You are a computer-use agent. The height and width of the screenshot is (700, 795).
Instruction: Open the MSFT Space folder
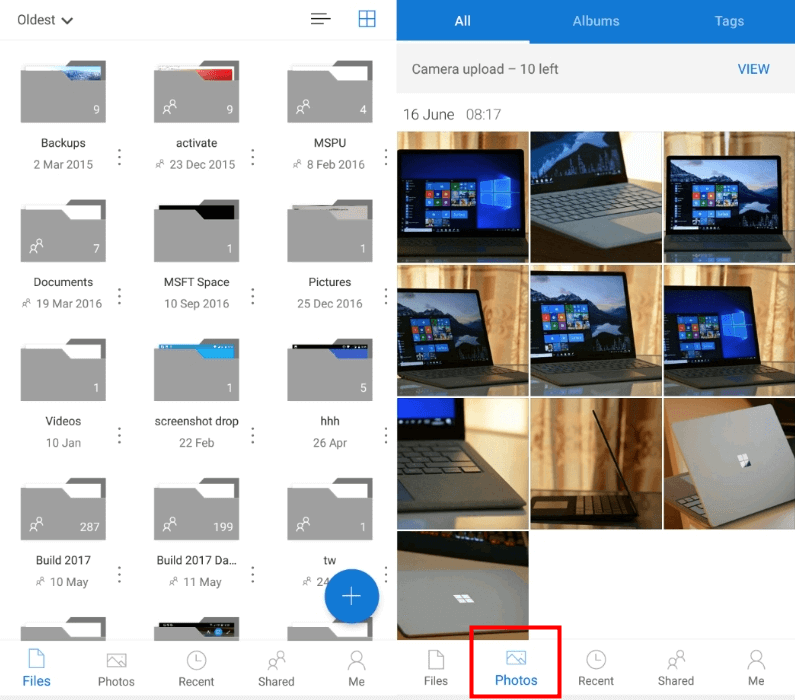pos(196,231)
